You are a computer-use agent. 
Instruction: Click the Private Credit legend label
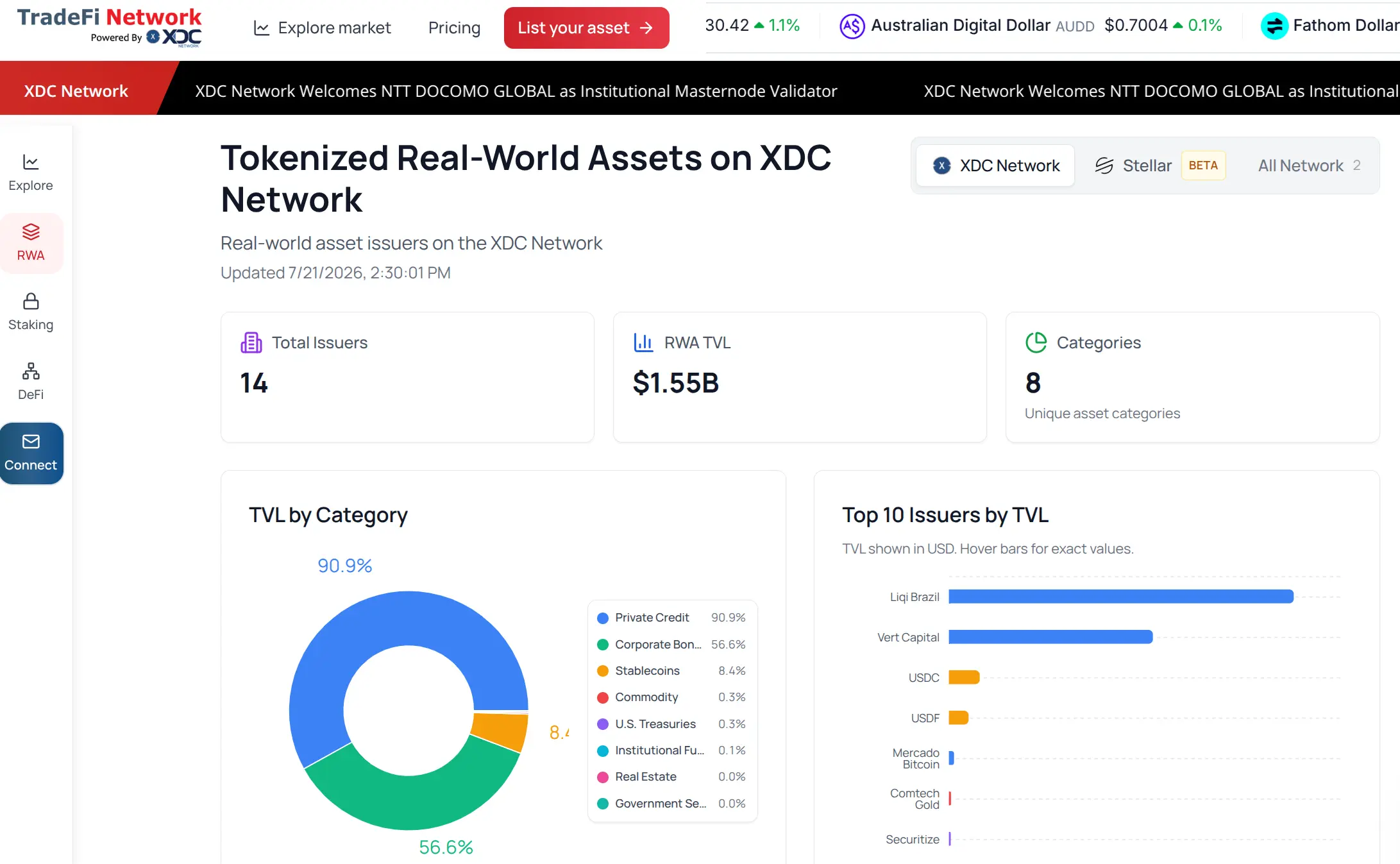pos(652,618)
